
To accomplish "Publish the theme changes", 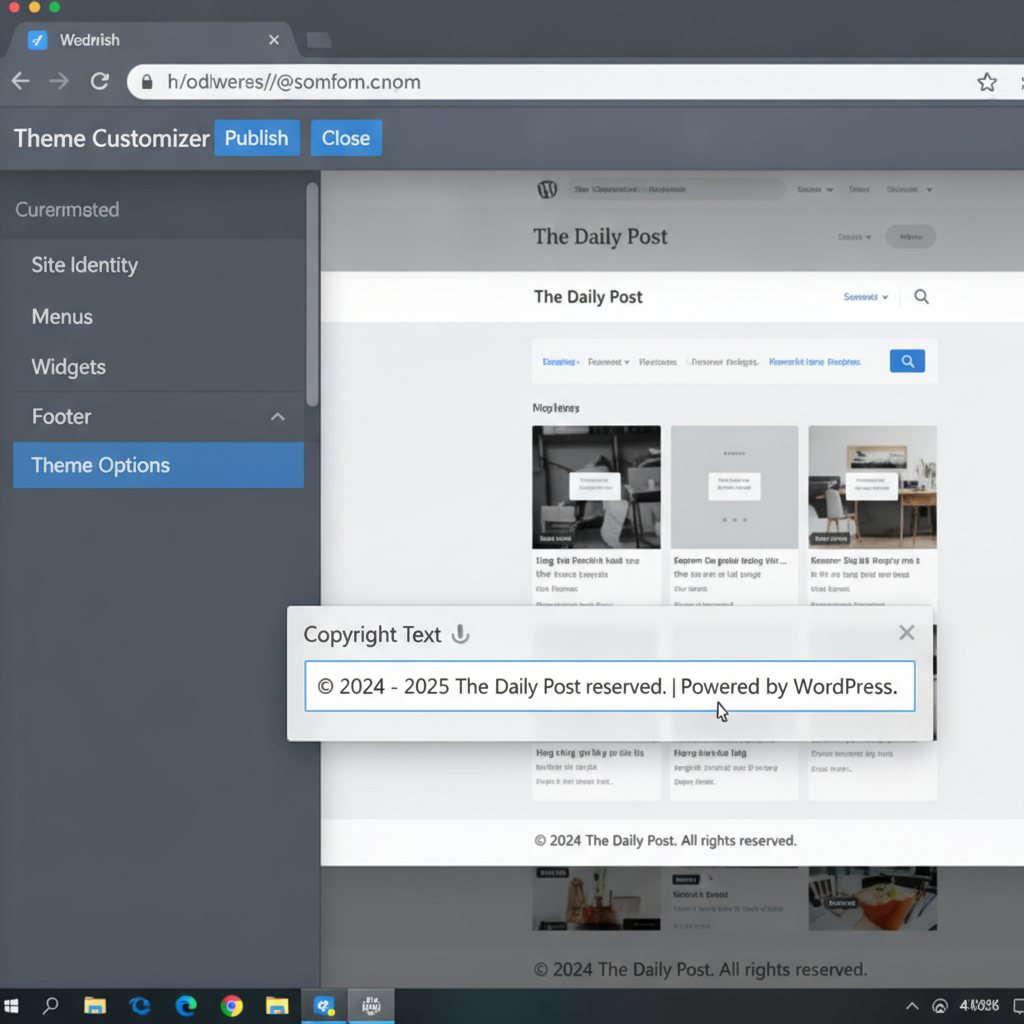I will (x=257, y=138).
